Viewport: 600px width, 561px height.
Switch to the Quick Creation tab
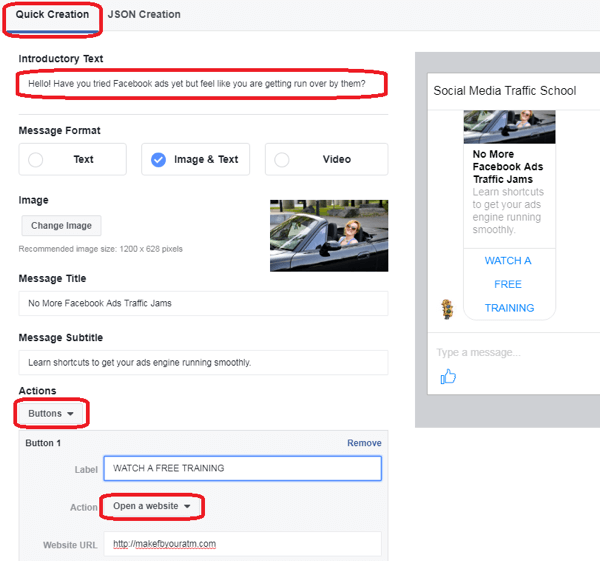tap(52, 15)
